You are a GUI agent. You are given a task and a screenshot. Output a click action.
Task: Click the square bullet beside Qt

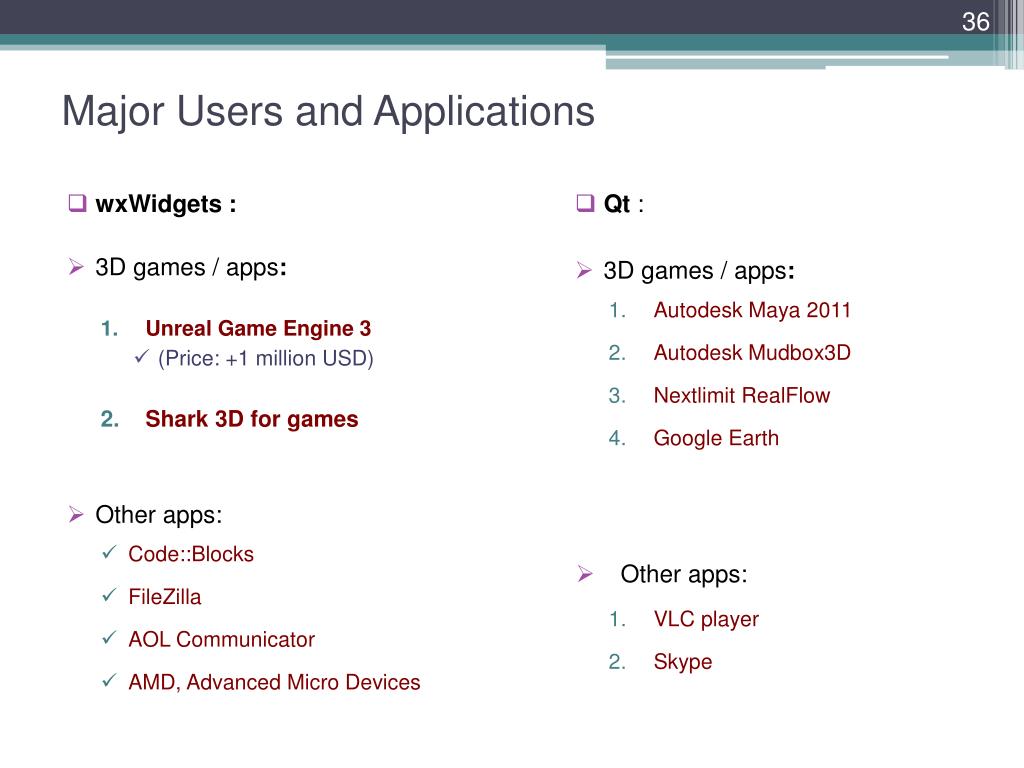tap(585, 203)
